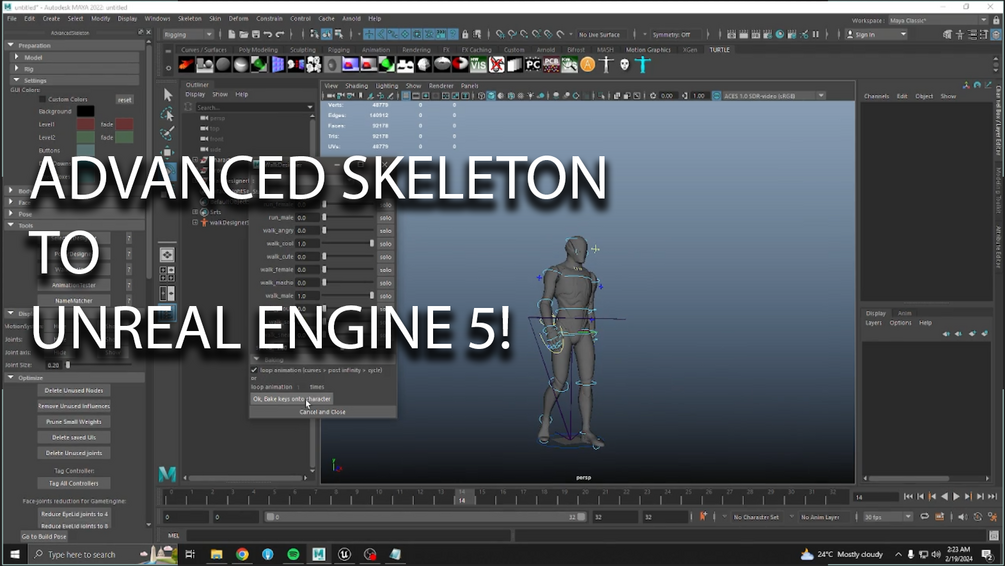Toggle solo for walk_angry
This screenshot has height=566, width=1005.
coord(385,230)
